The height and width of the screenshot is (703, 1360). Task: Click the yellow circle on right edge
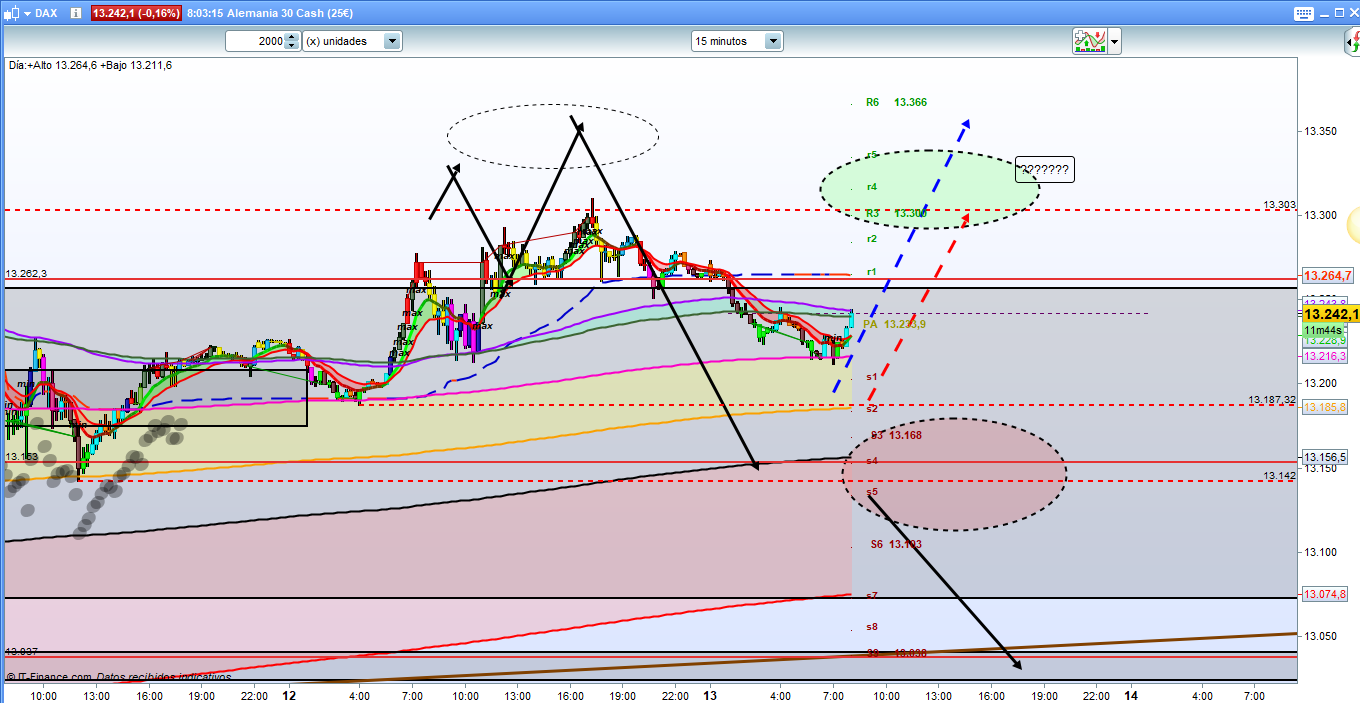click(x=1354, y=224)
